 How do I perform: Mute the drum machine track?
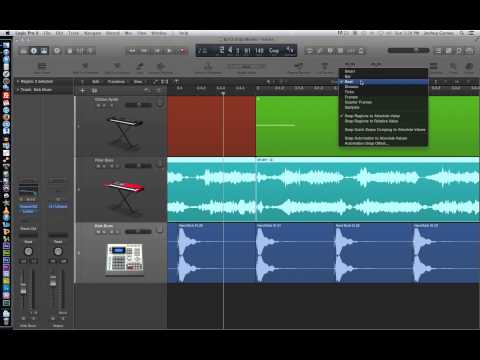coord(98,232)
